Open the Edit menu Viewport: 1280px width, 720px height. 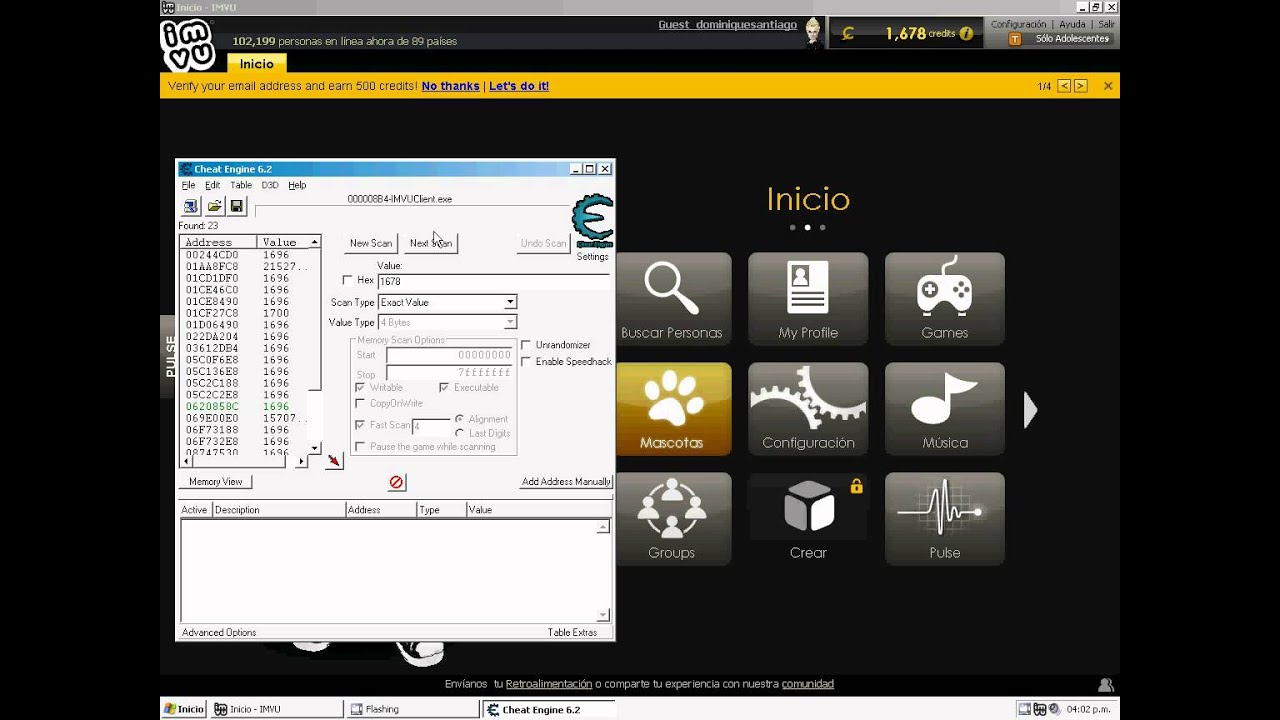coord(212,185)
